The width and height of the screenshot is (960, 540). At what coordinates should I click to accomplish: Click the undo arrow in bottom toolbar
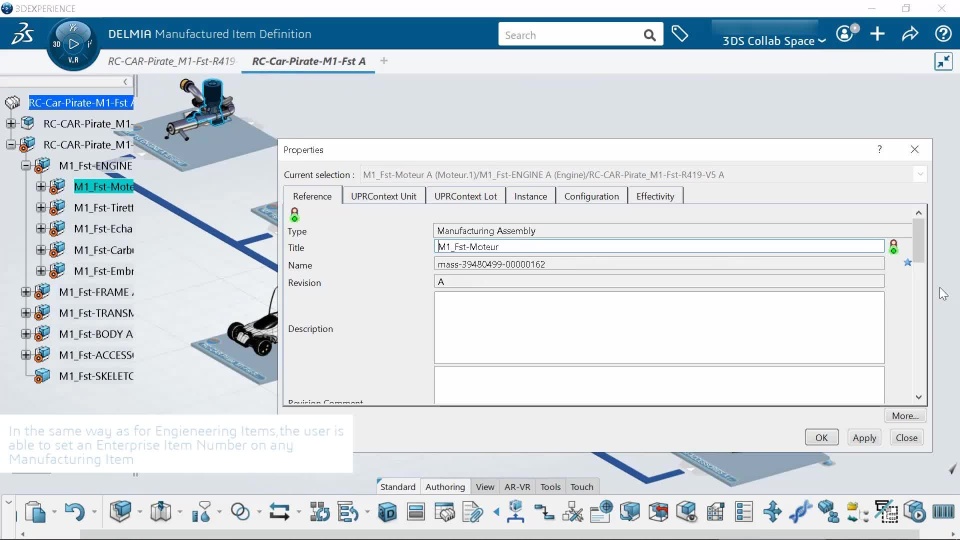75,511
